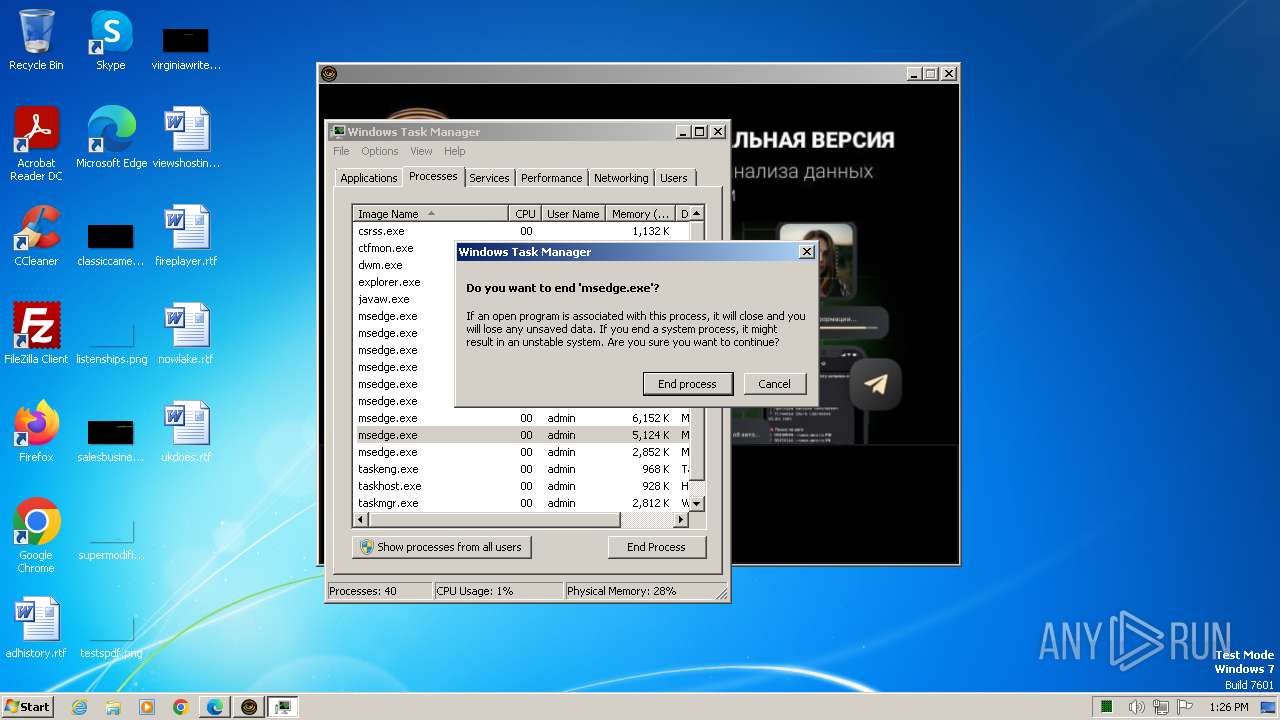Click the process list scroll-down arrow
This screenshot has width=1280, height=720.
697,504
